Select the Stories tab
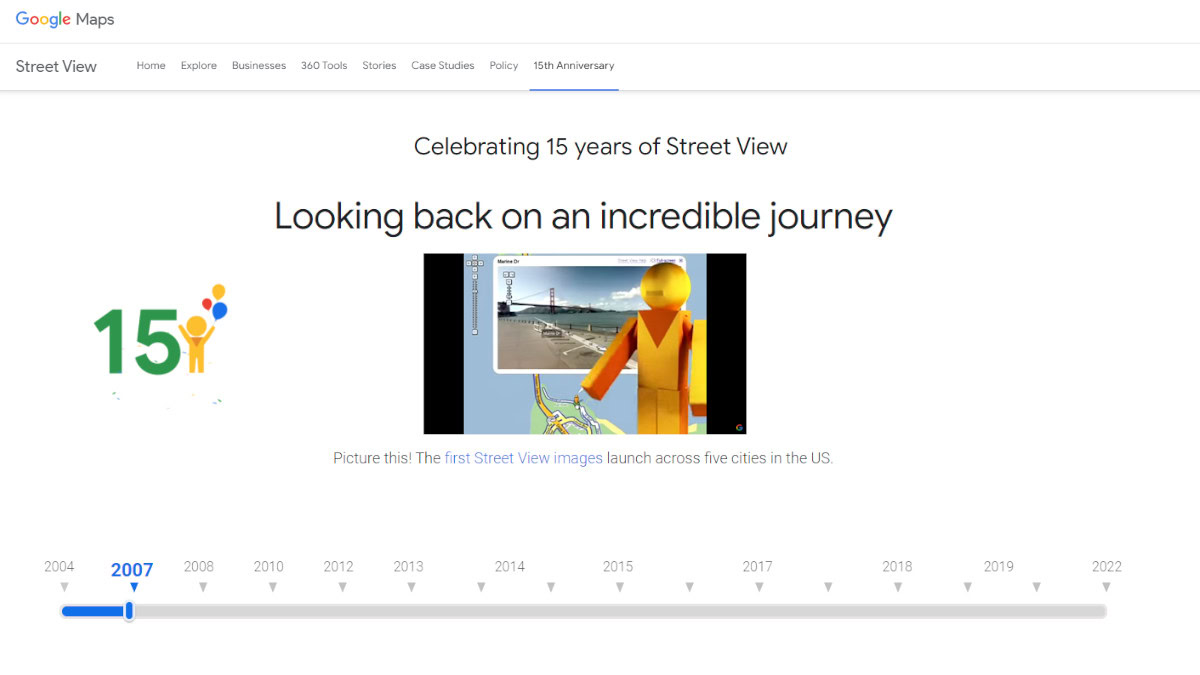 coord(379,66)
